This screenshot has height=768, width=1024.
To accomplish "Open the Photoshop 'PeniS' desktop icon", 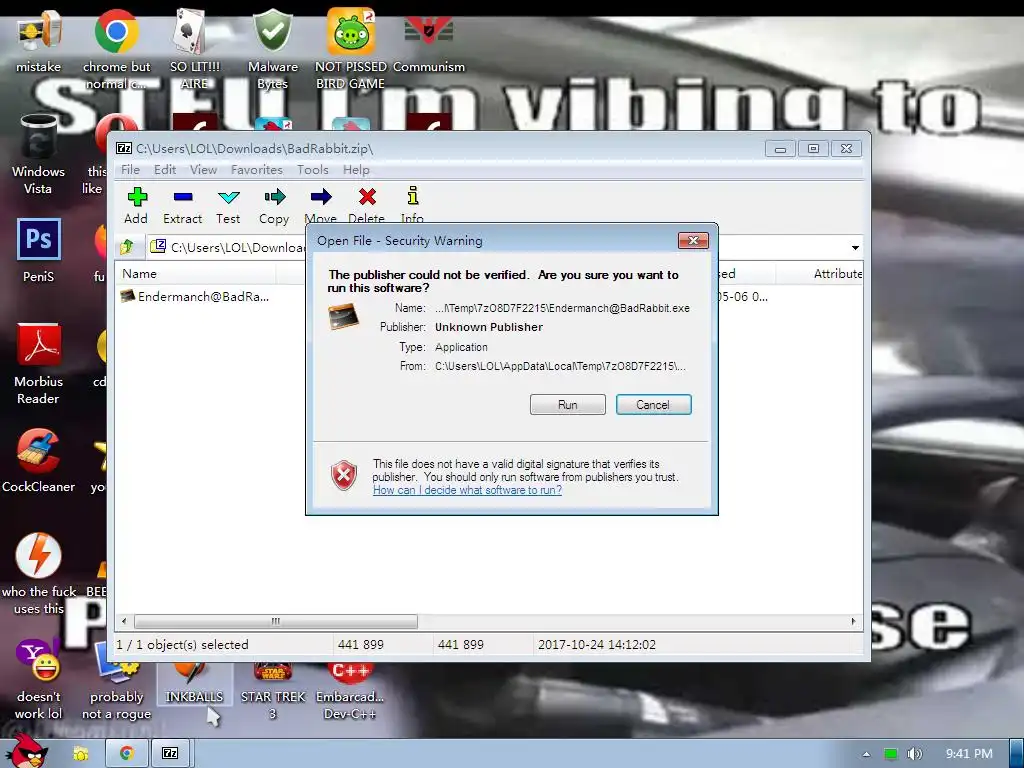I will [39, 251].
